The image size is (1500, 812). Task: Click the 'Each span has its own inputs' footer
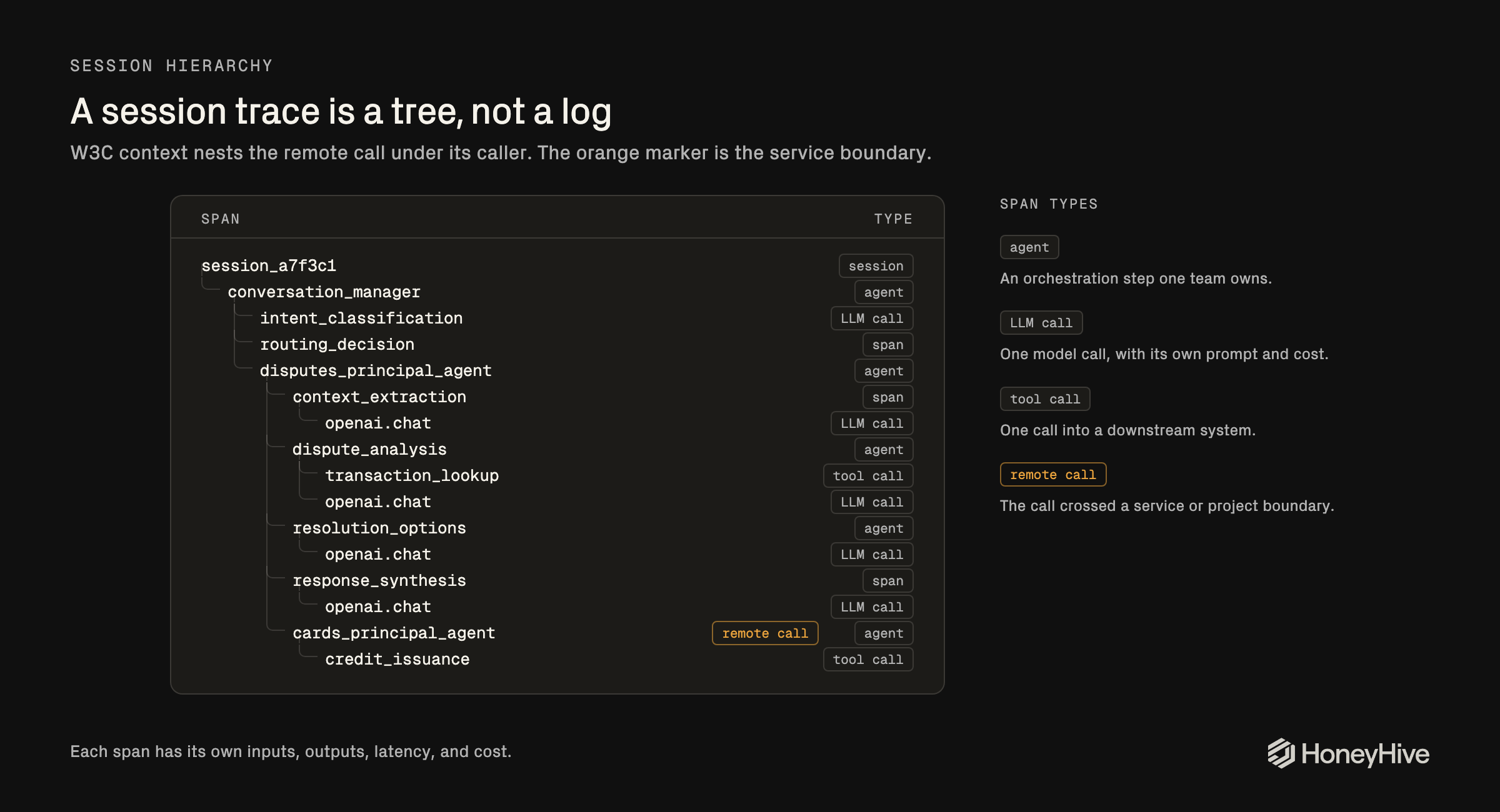point(291,751)
